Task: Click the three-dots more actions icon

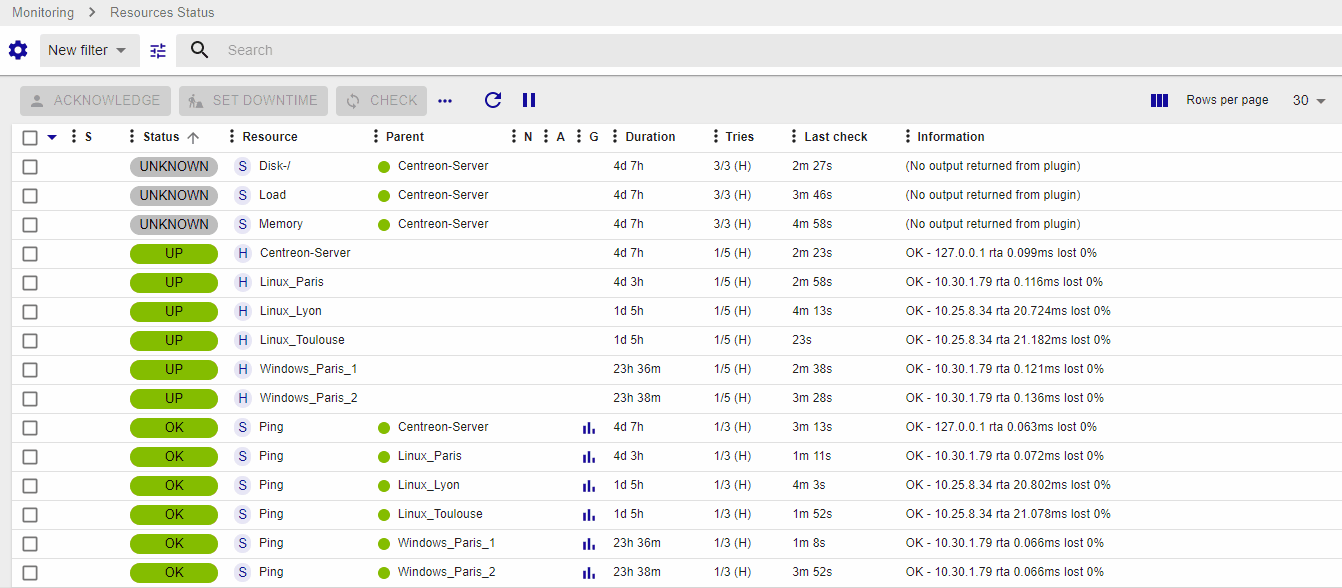Action: point(445,100)
